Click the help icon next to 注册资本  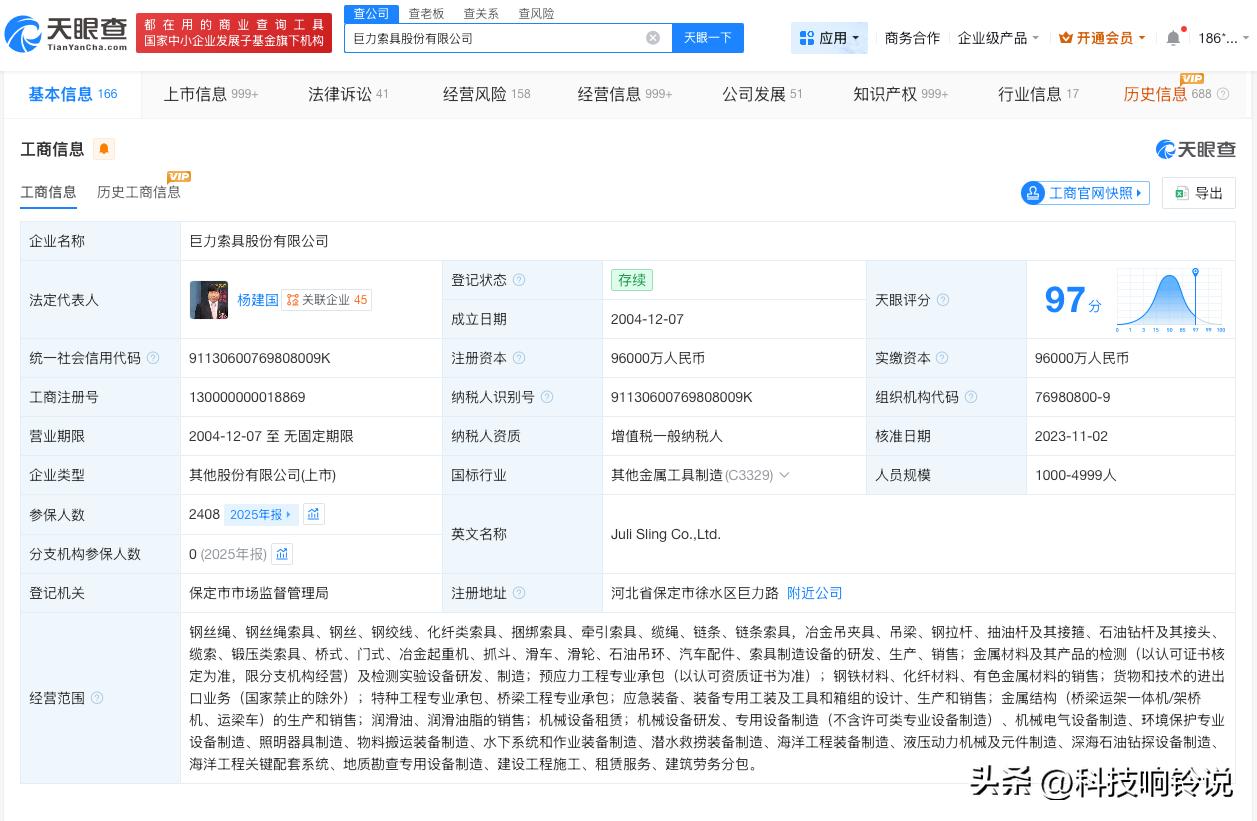tap(519, 358)
